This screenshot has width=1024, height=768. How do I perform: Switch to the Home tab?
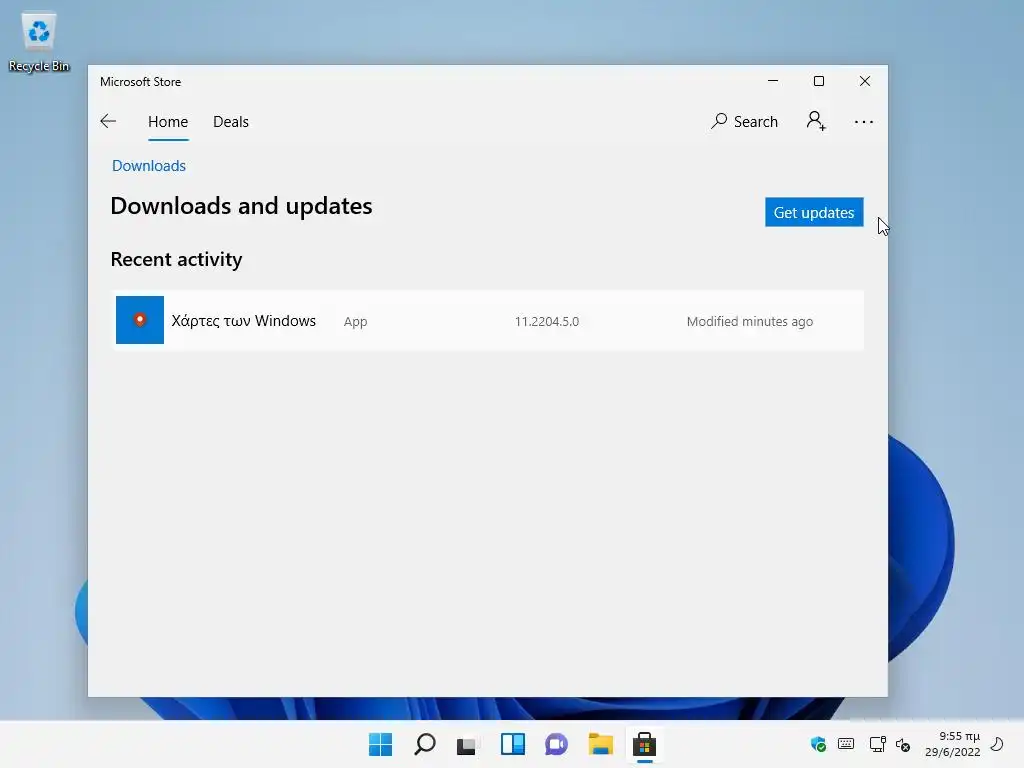(168, 121)
